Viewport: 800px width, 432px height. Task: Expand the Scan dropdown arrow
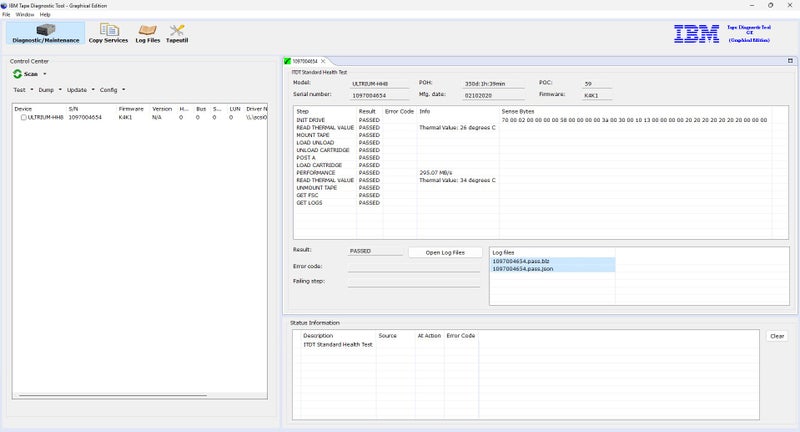[44, 74]
